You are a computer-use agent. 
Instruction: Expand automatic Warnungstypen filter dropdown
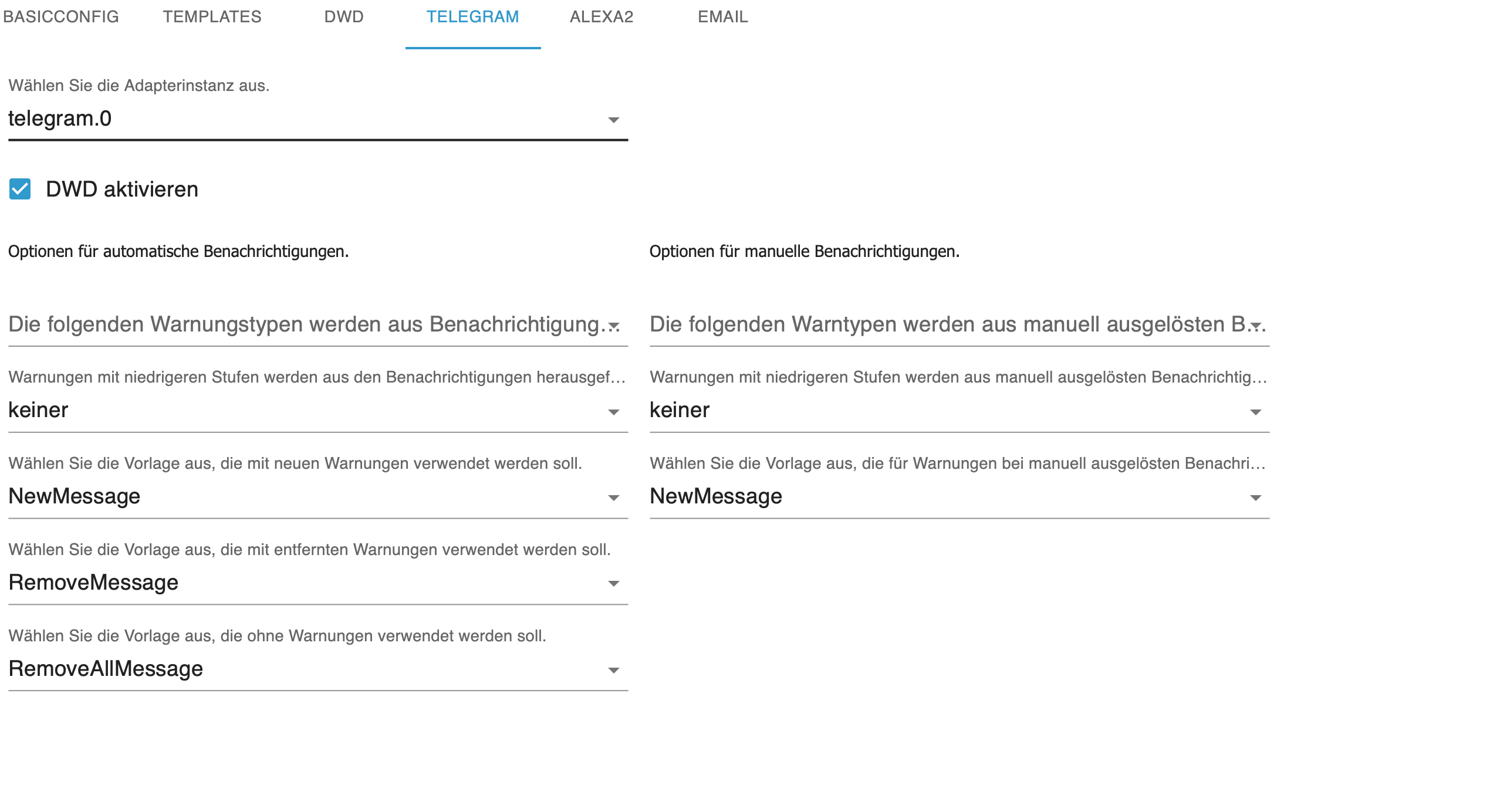tap(318, 324)
